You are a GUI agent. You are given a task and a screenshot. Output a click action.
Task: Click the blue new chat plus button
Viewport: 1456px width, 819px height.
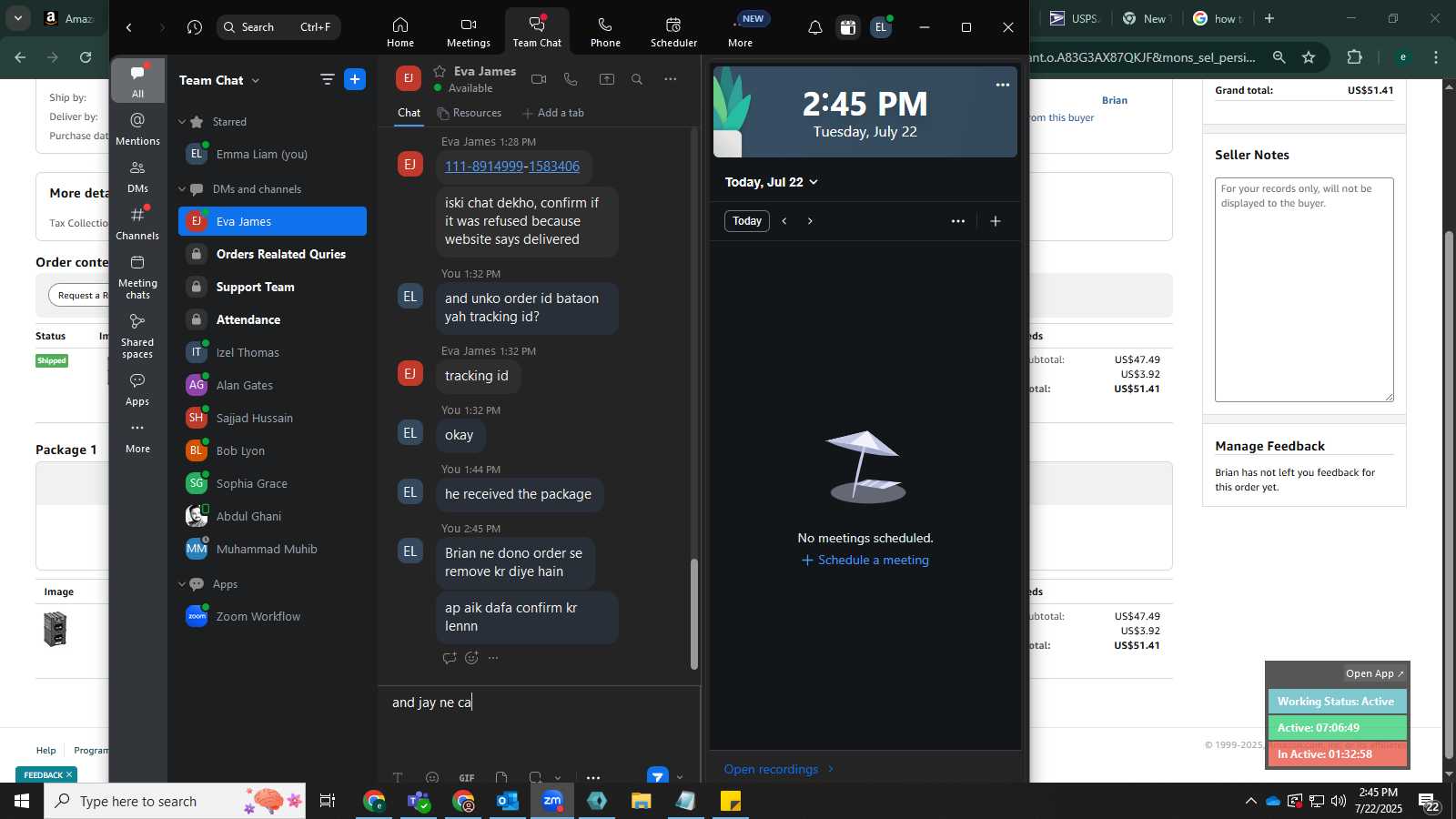pyautogui.click(x=355, y=79)
